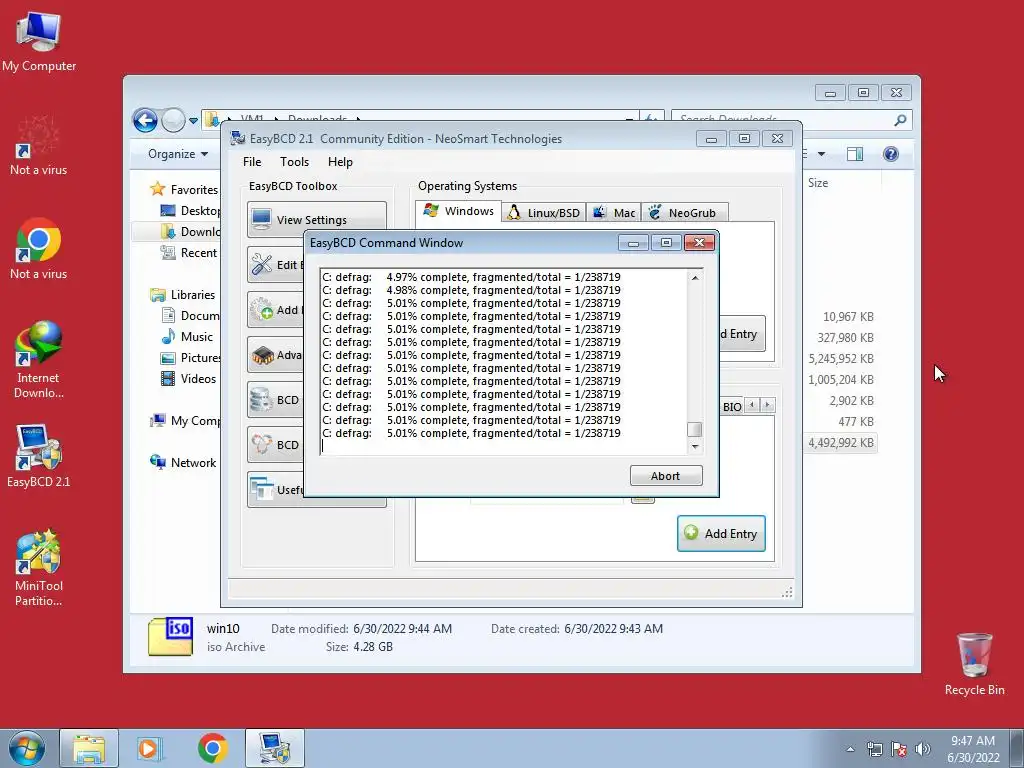Show hidden tray icons arrow
Screen dimensions: 1024x768
click(850, 749)
